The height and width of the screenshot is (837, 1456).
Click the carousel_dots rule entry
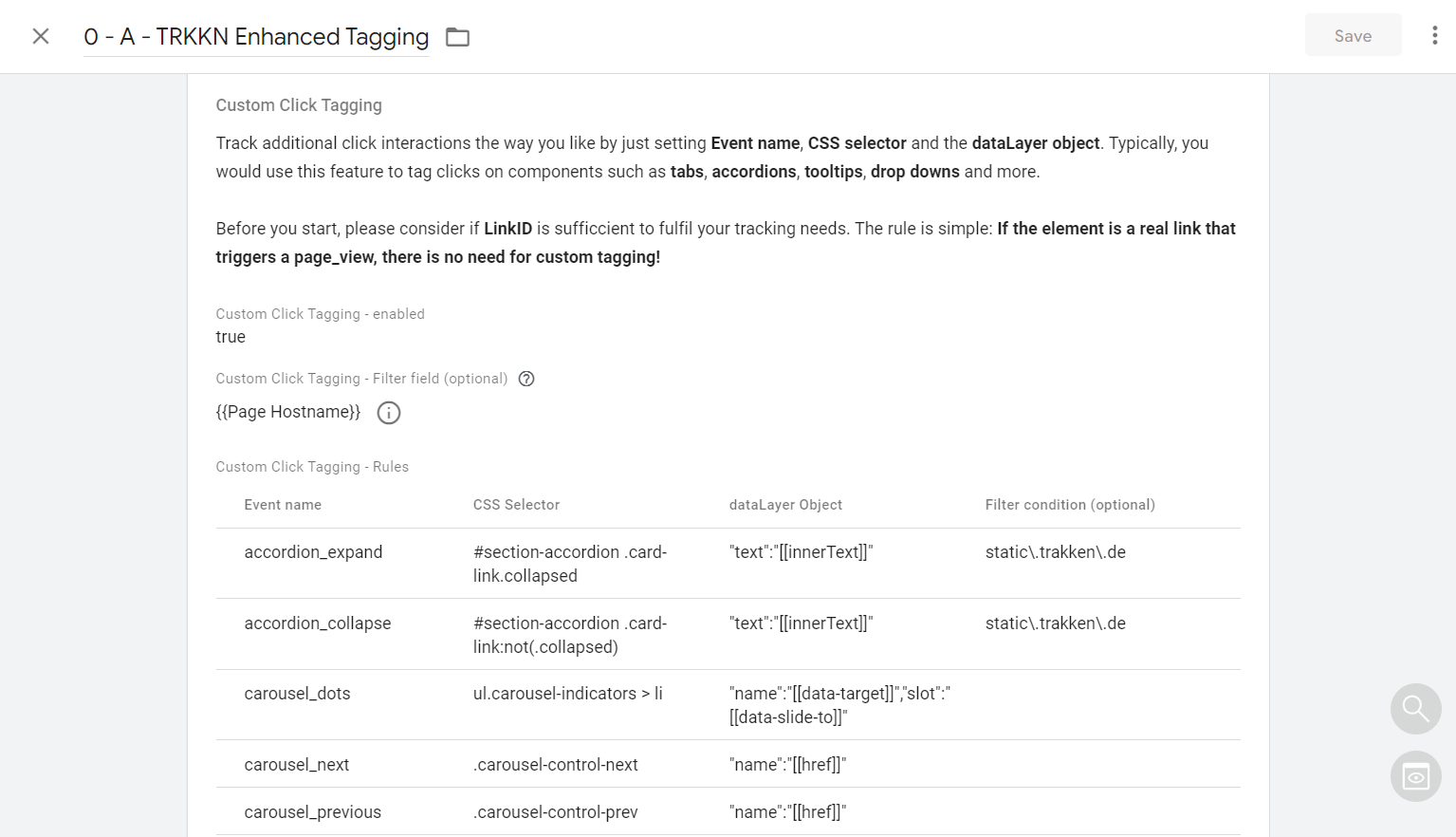click(x=297, y=694)
